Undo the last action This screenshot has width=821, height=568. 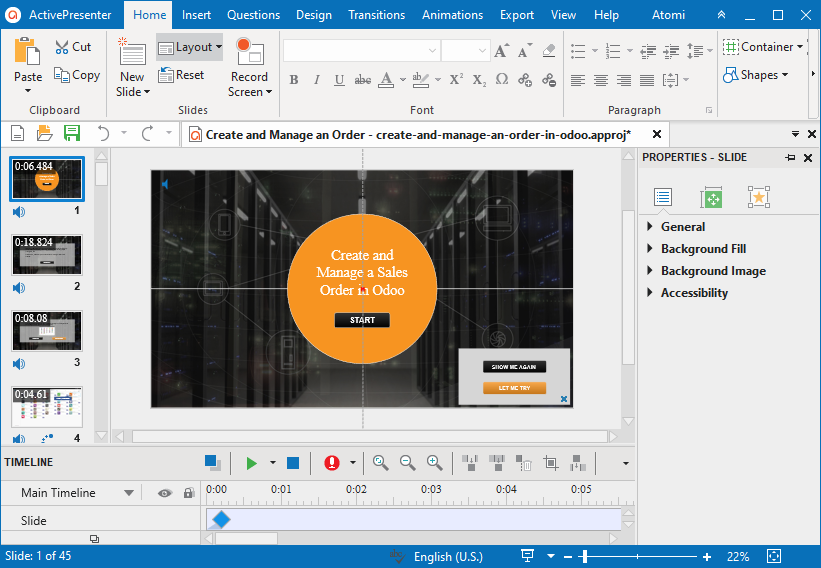[103, 133]
